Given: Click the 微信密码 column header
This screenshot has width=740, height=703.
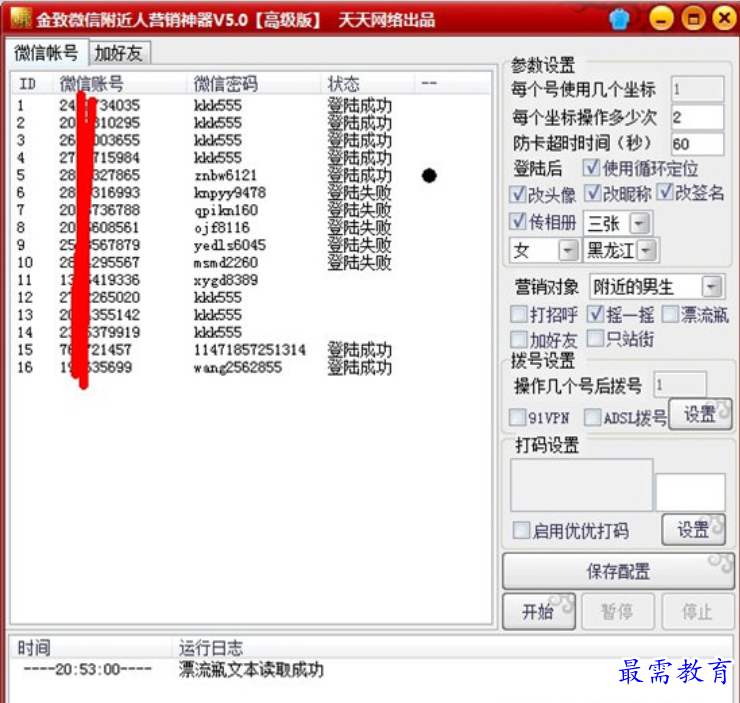Looking at the screenshot, I should pyautogui.click(x=253, y=84).
